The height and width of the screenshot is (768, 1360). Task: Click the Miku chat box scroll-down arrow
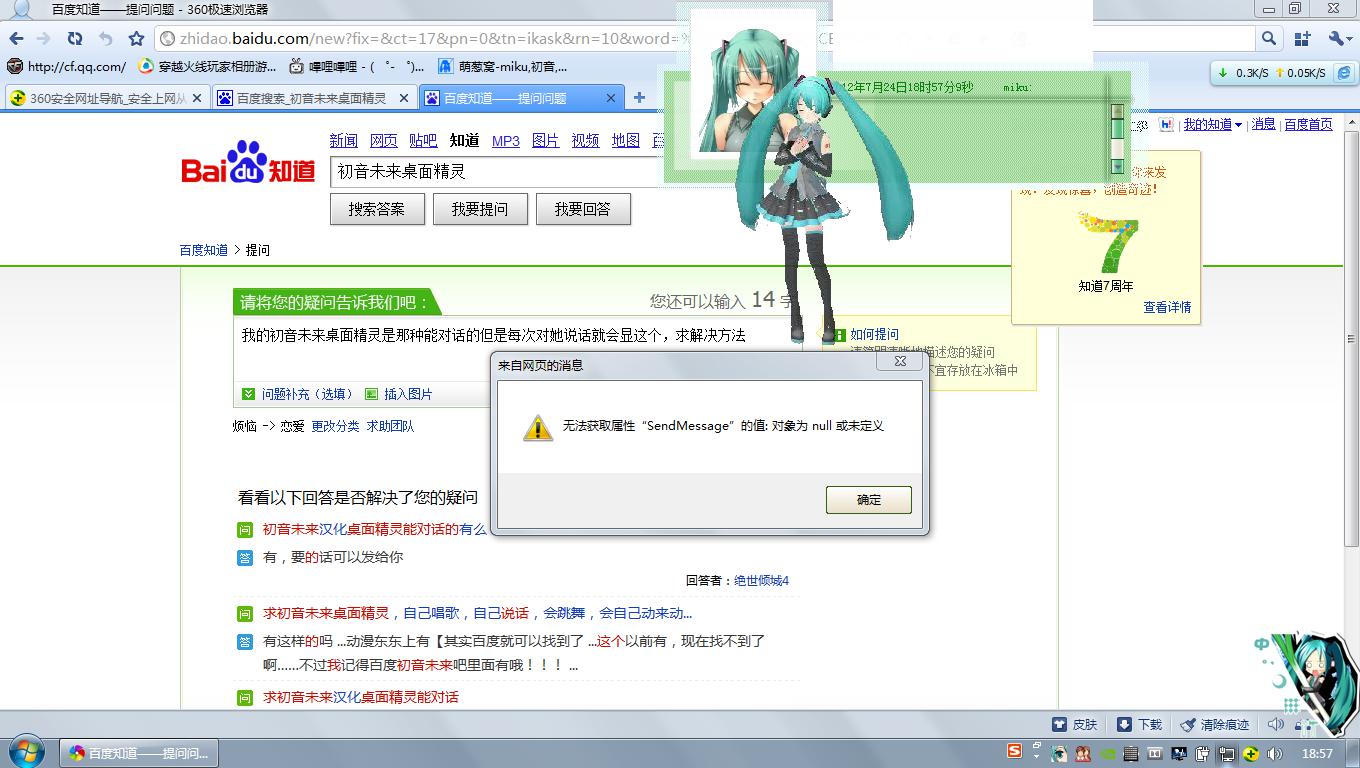point(1118,167)
